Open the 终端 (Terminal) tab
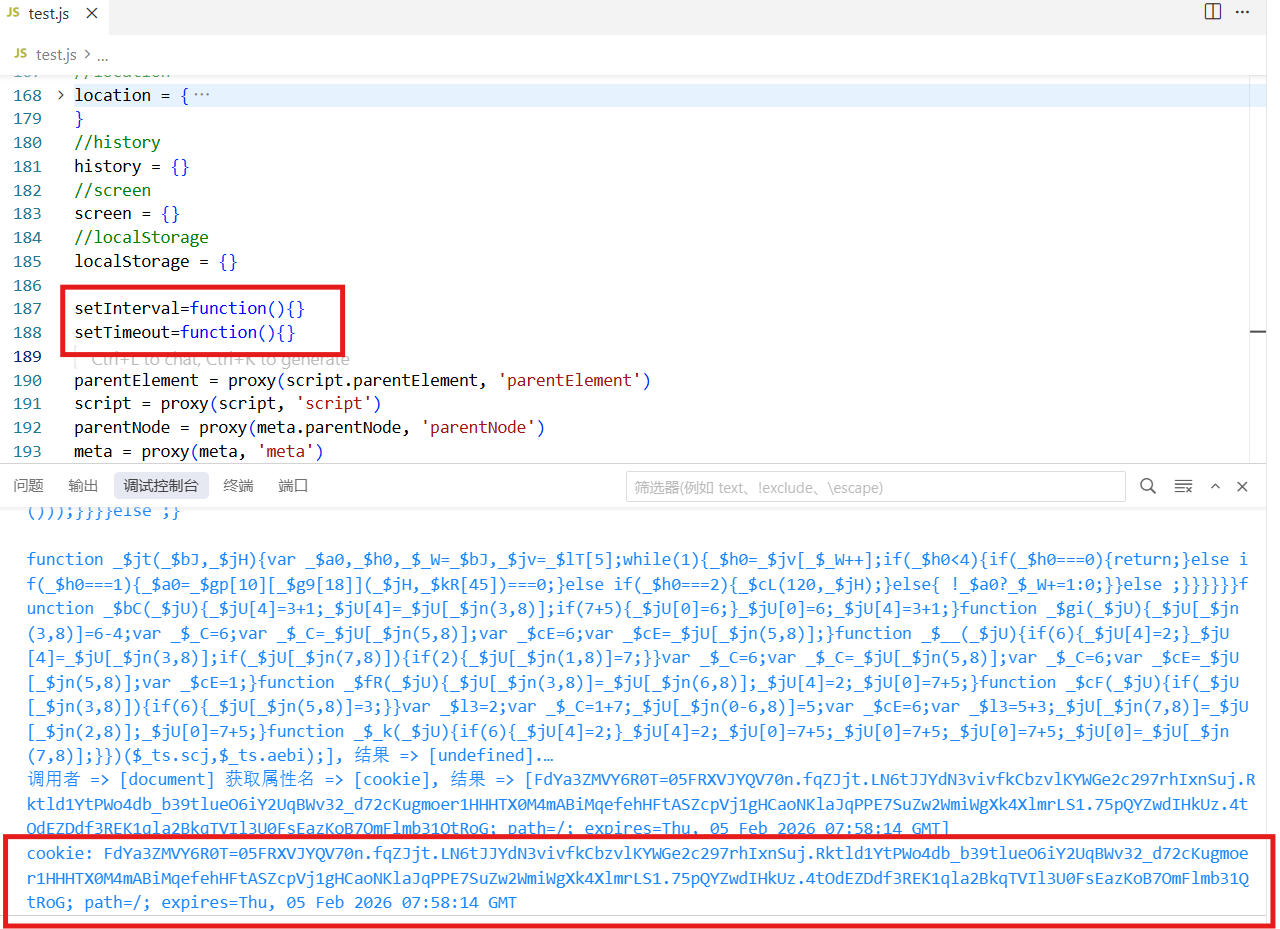This screenshot has height=929, width=1280. click(238, 486)
